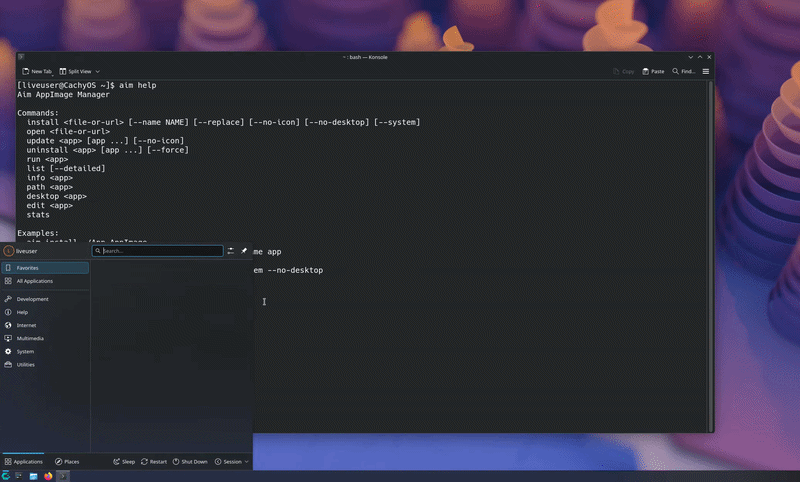Click the Copy toolbar button

click(623, 71)
